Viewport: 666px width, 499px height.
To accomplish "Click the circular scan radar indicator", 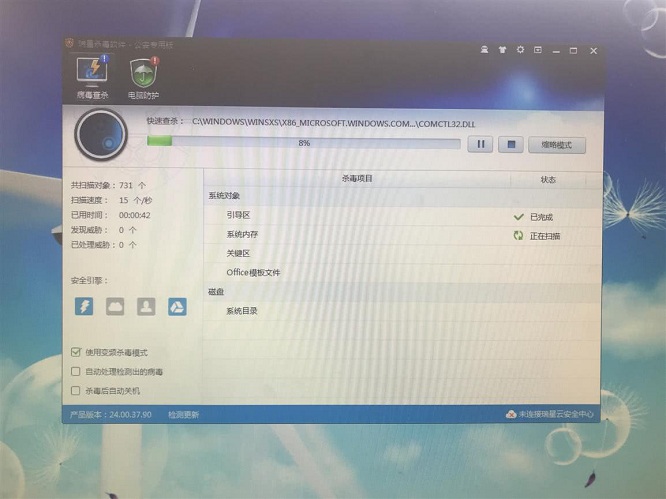I will (x=101, y=135).
